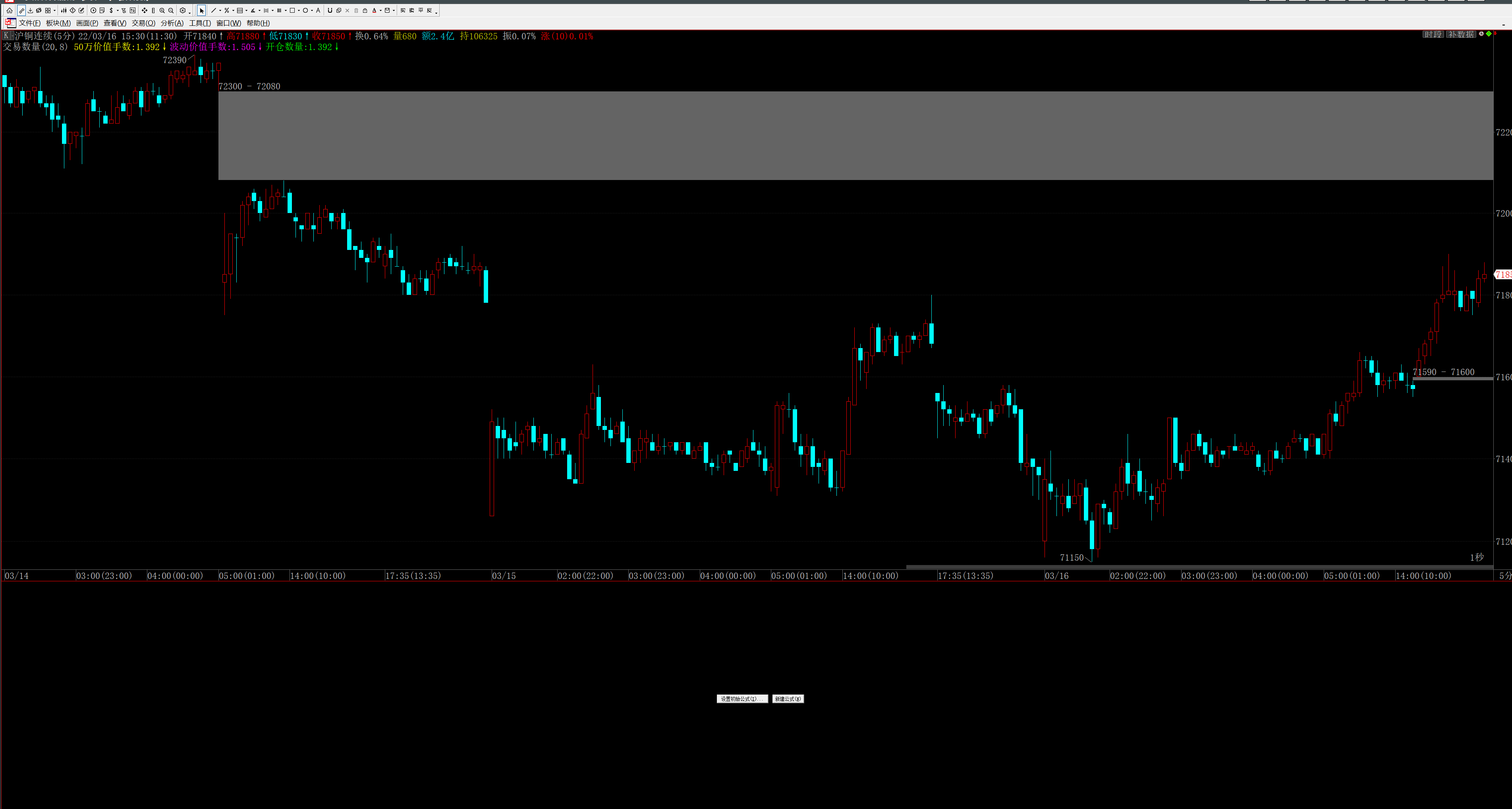
Task: Click the vertical ruler measure icon
Action: click(153, 11)
